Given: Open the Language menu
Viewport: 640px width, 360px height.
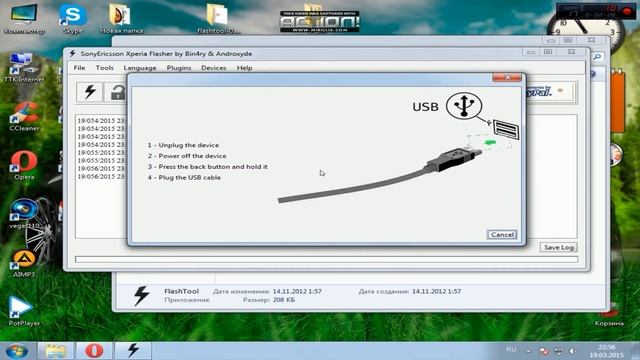Looking at the screenshot, I should pos(140,68).
